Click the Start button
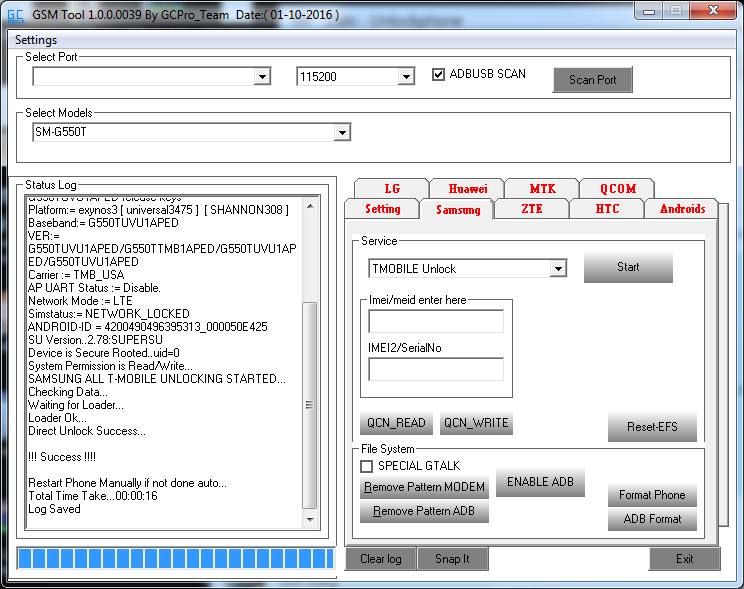The image size is (744, 589). (x=628, y=268)
